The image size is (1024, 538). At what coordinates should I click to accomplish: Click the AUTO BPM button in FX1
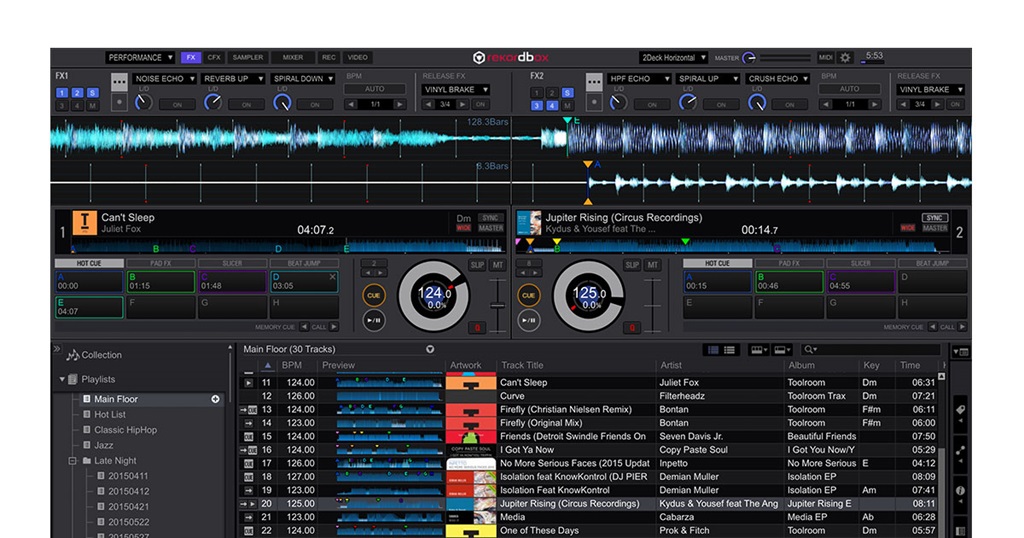click(374, 89)
